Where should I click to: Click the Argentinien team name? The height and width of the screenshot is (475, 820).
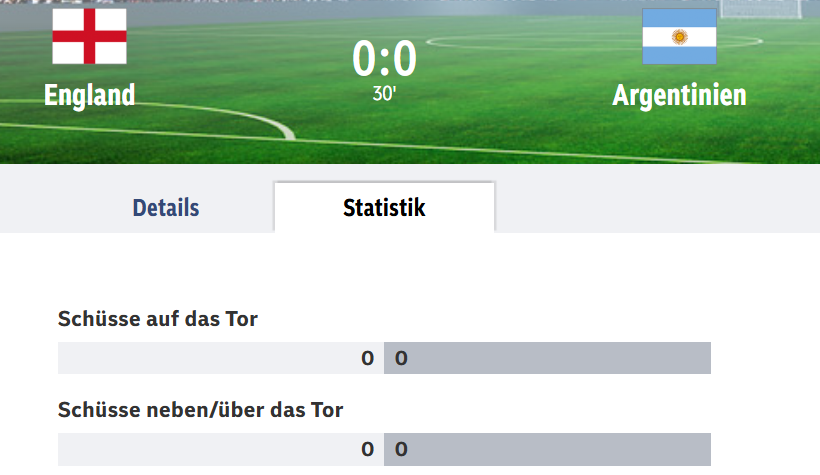click(679, 95)
